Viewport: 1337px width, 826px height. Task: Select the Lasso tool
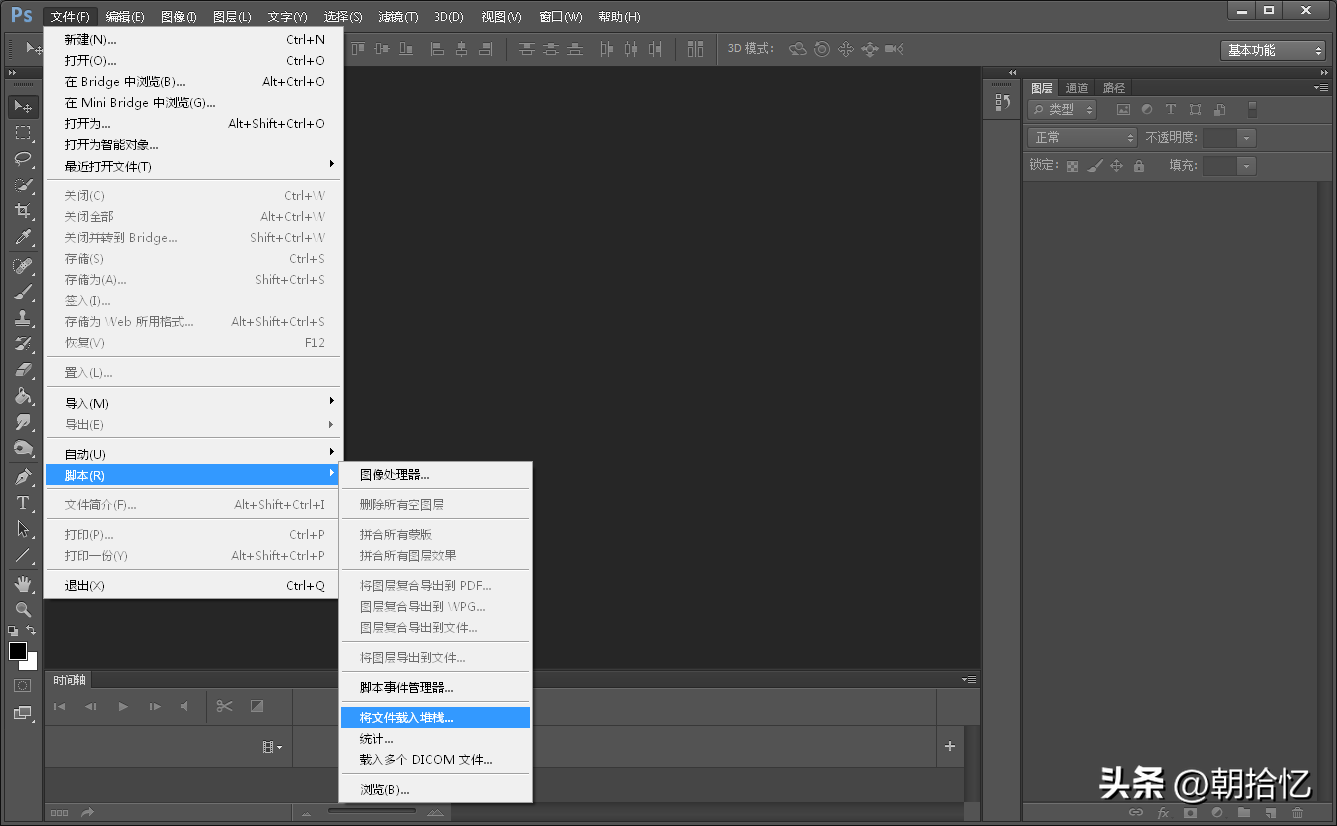tap(23, 159)
